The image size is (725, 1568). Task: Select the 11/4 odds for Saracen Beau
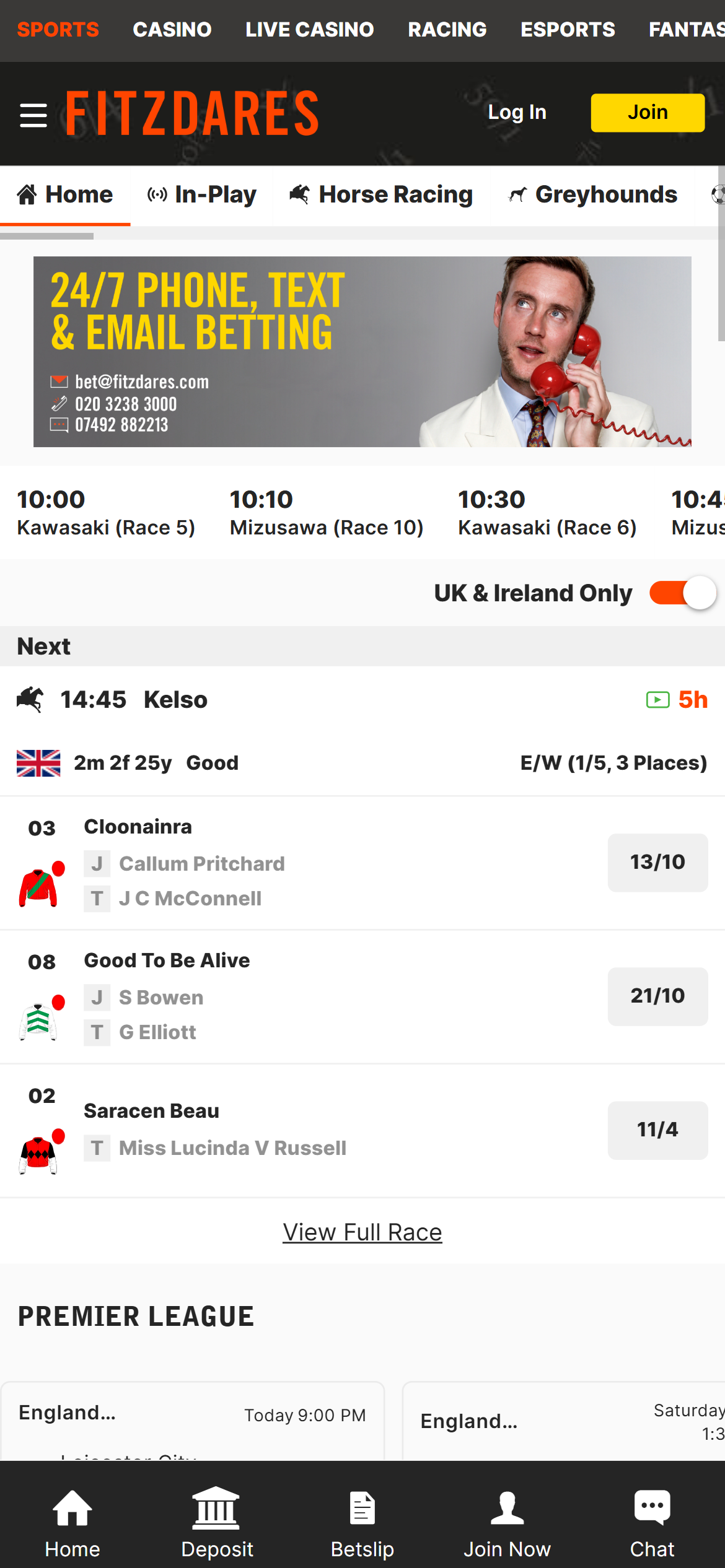coord(657,1129)
